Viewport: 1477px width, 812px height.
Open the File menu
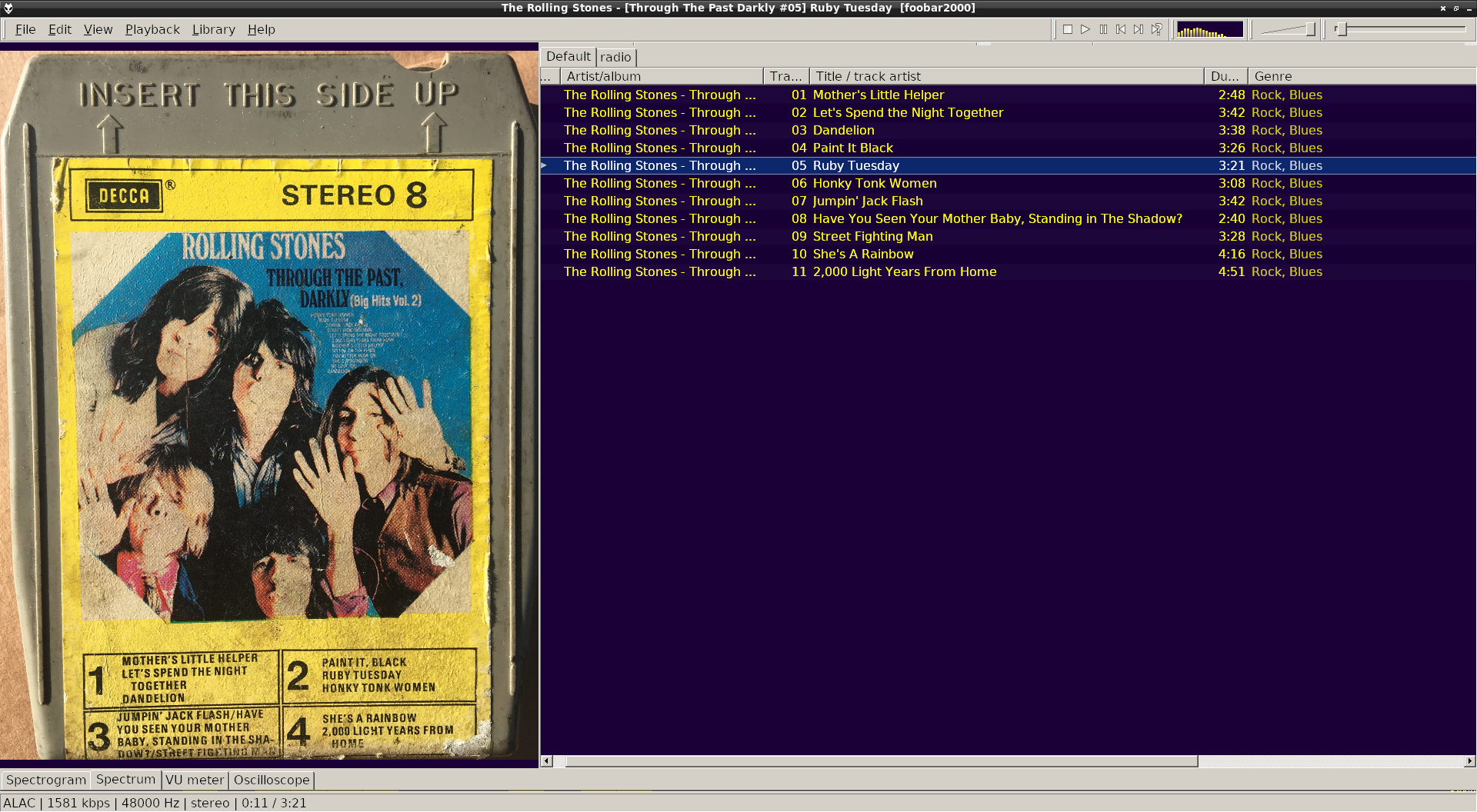[x=25, y=29]
